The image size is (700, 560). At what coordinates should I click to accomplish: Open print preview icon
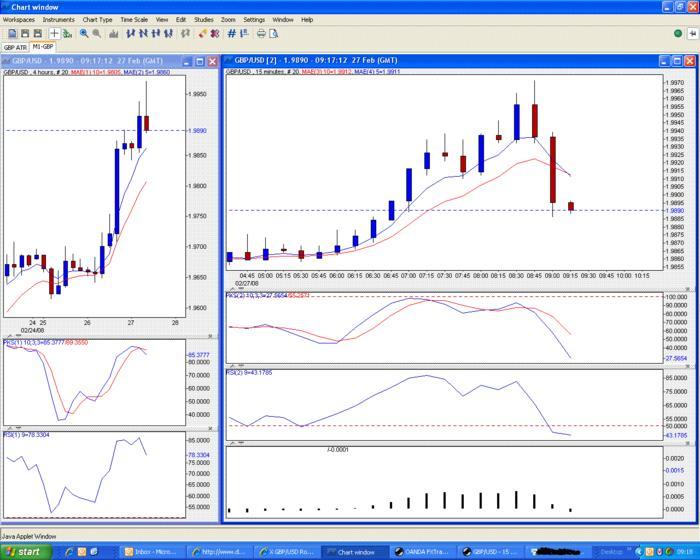[x=274, y=33]
